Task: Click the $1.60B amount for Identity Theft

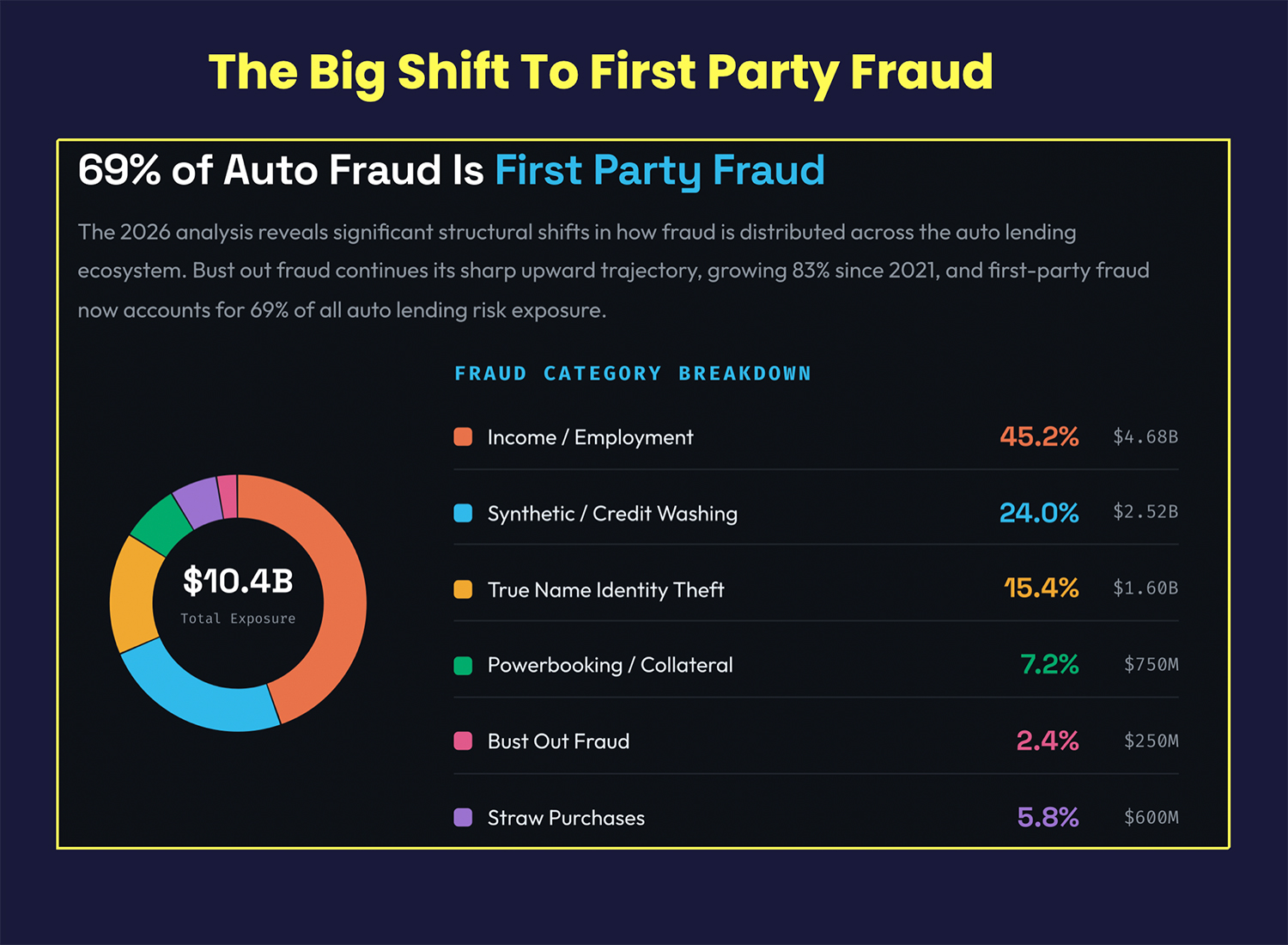Action: click(x=1145, y=588)
